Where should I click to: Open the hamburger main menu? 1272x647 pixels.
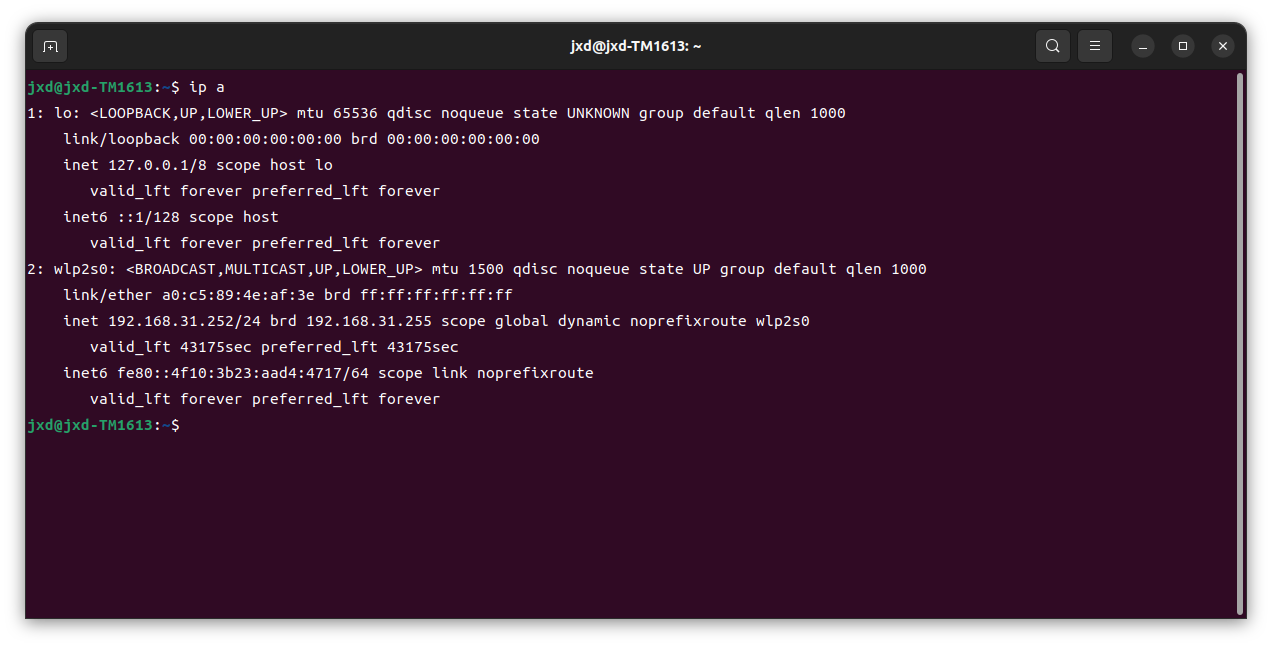tap(1095, 46)
